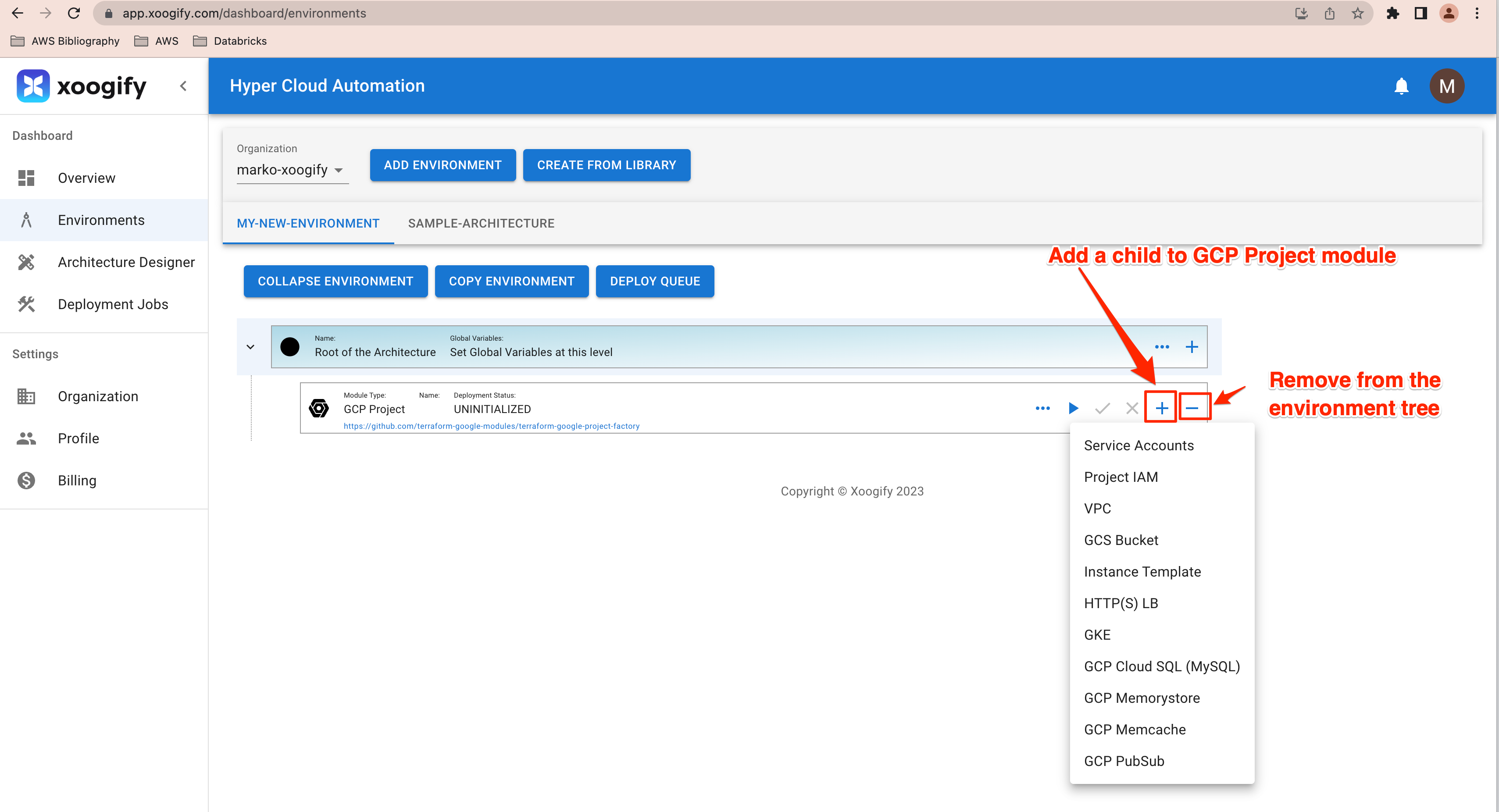Switch to the SAMPLE-ARCHITECTURE tab
The width and height of the screenshot is (1499, 812).
point(481,223)
